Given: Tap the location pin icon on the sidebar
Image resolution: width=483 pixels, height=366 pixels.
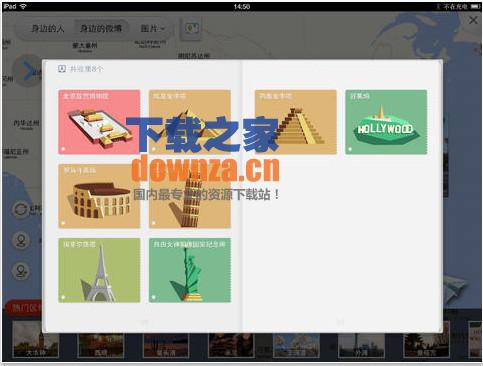Looking at the screenshot, I should [21, 240].
